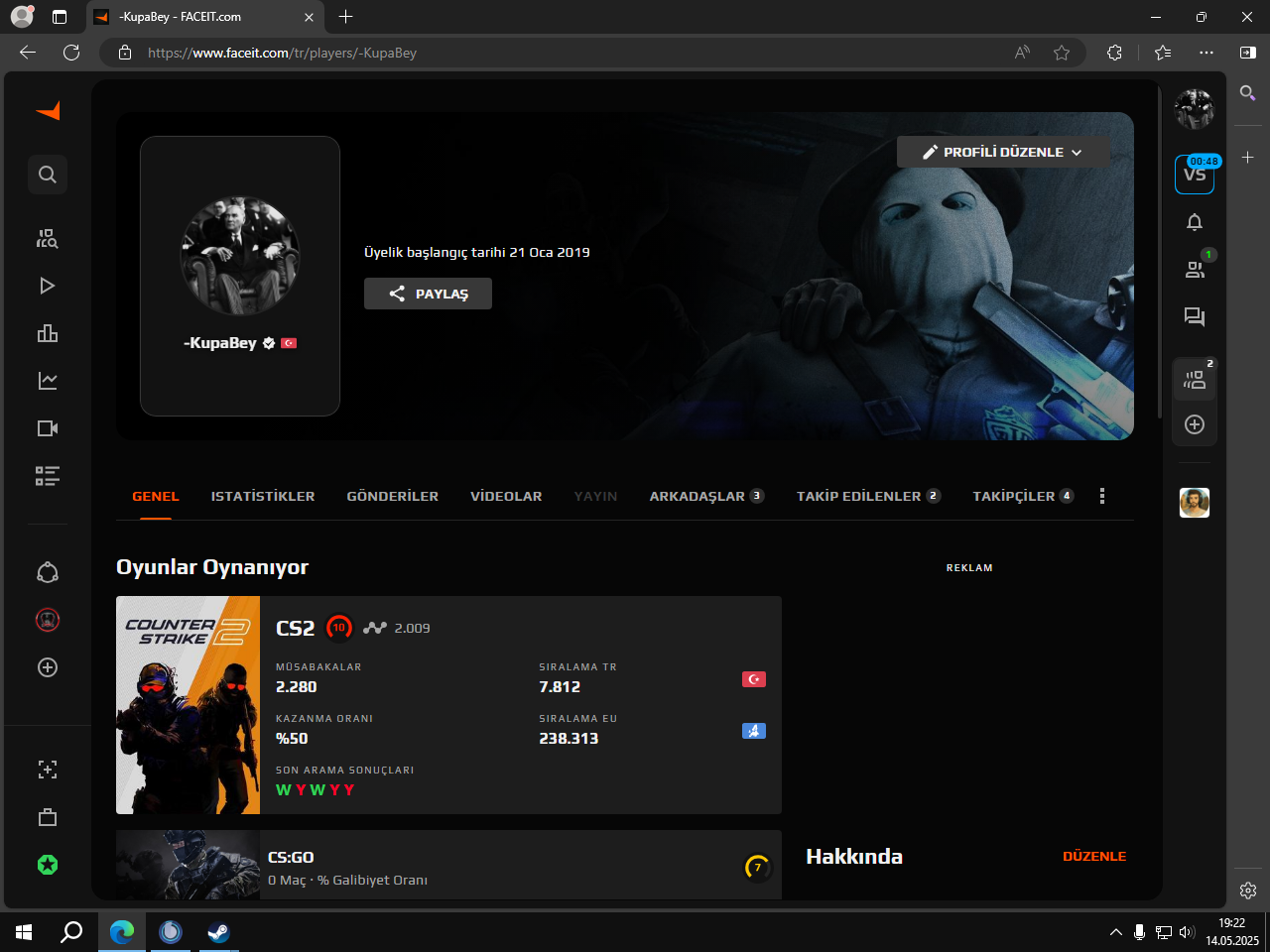Go to the VİDEOLAR tab
This screenshot has width=1270, height=952.
tap(506, 496)
